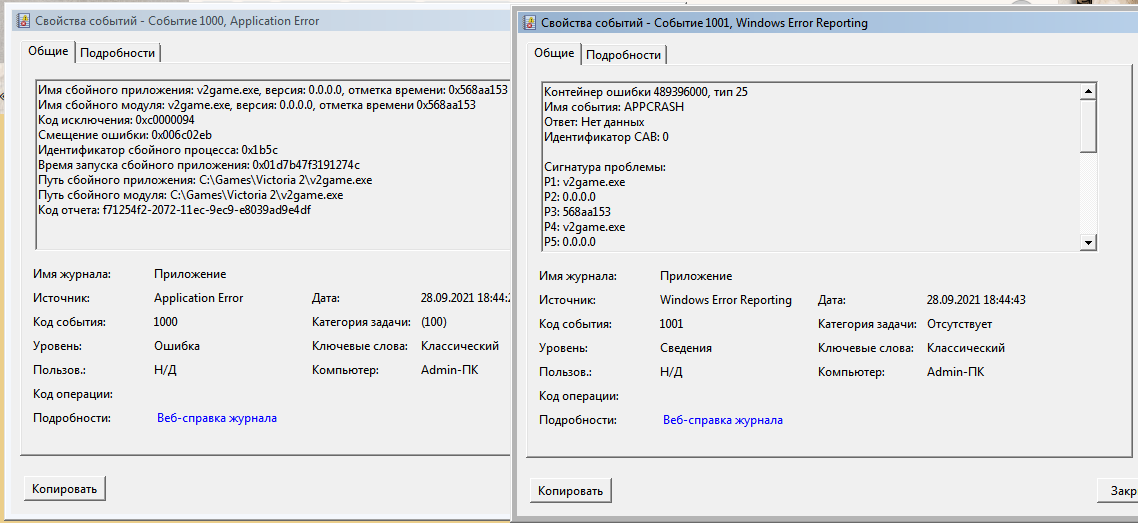Image resolution: width=1138 pixels, height=523 pixels.
Task: Click Копировать button in Application Error window
Action: coord(65,489)
